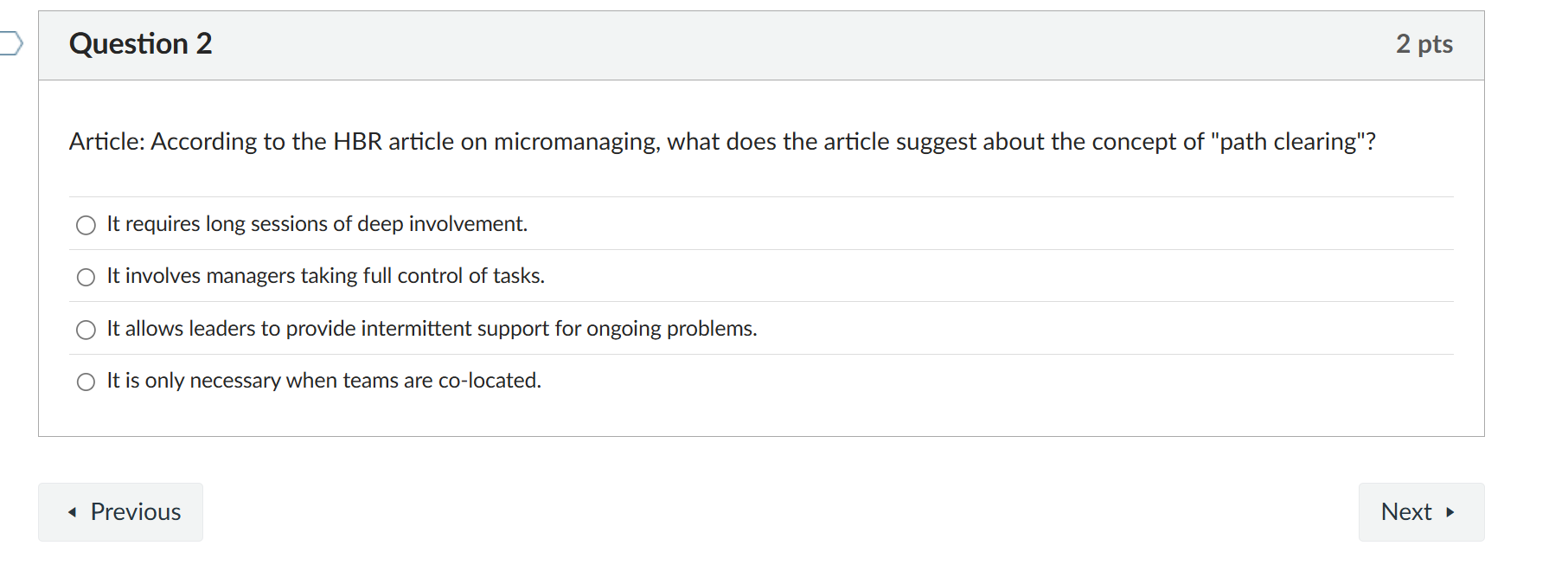This screenshot has width=1568, height=584.
Task: Advance to next question via Next
Action: (x=1420, y=511)
